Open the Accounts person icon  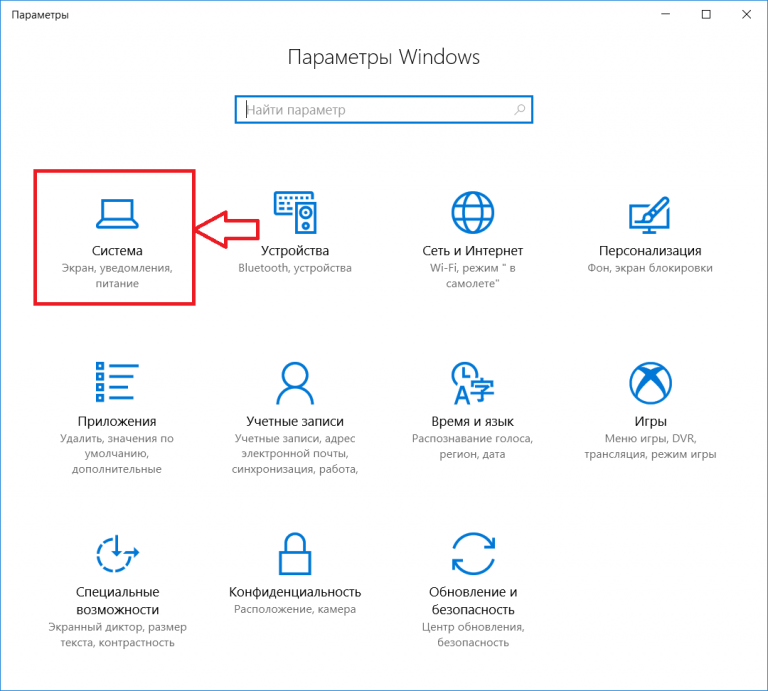click(295, 383)
